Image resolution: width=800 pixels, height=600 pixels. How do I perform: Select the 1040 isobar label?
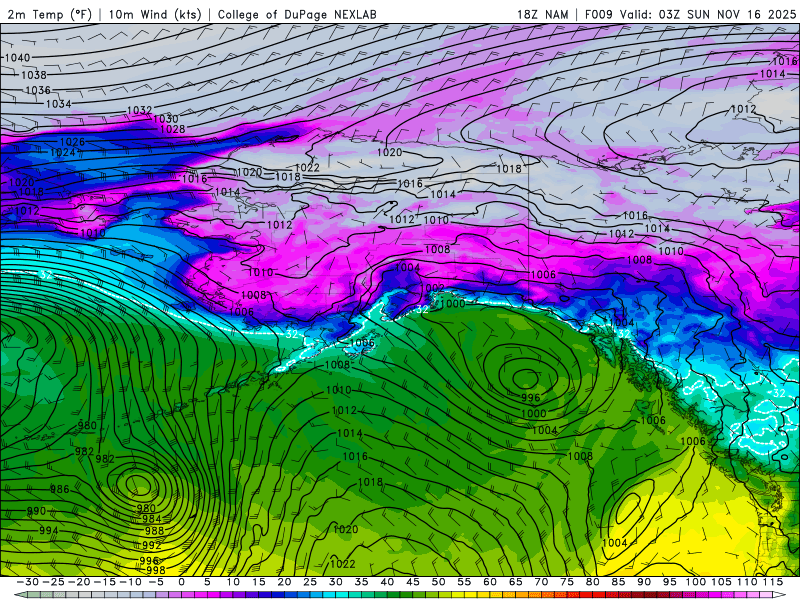click(x=17, y=58)
